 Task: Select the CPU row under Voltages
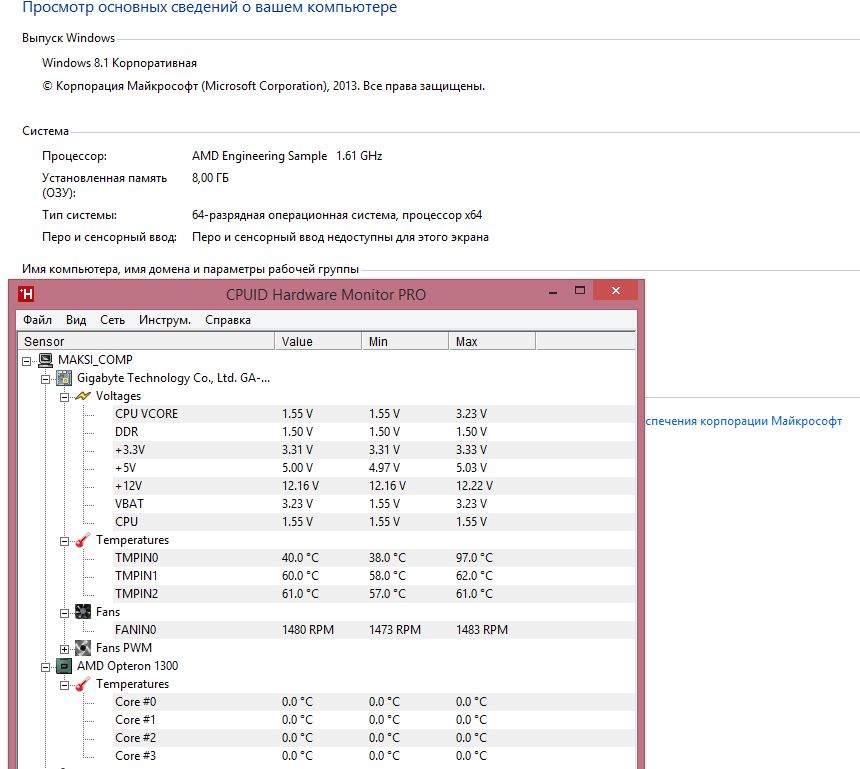[374, 522]
